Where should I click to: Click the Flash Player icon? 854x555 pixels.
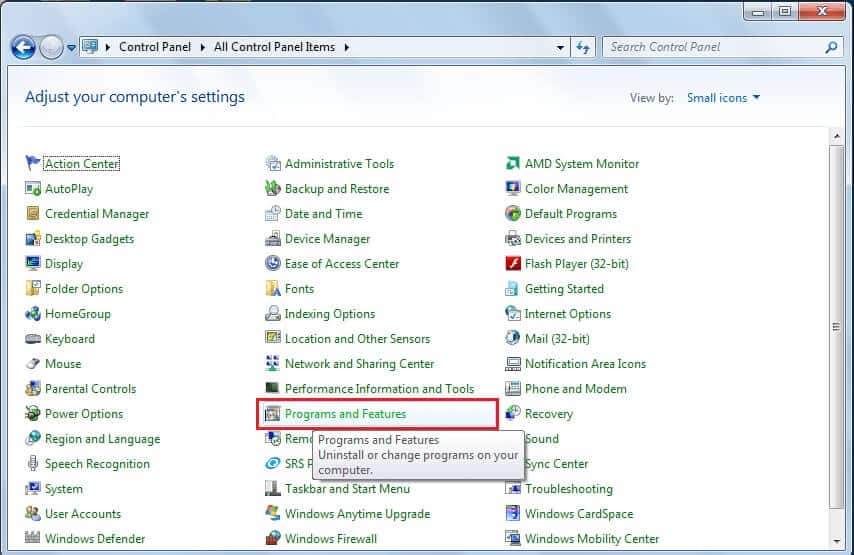[x=513, y=264]
